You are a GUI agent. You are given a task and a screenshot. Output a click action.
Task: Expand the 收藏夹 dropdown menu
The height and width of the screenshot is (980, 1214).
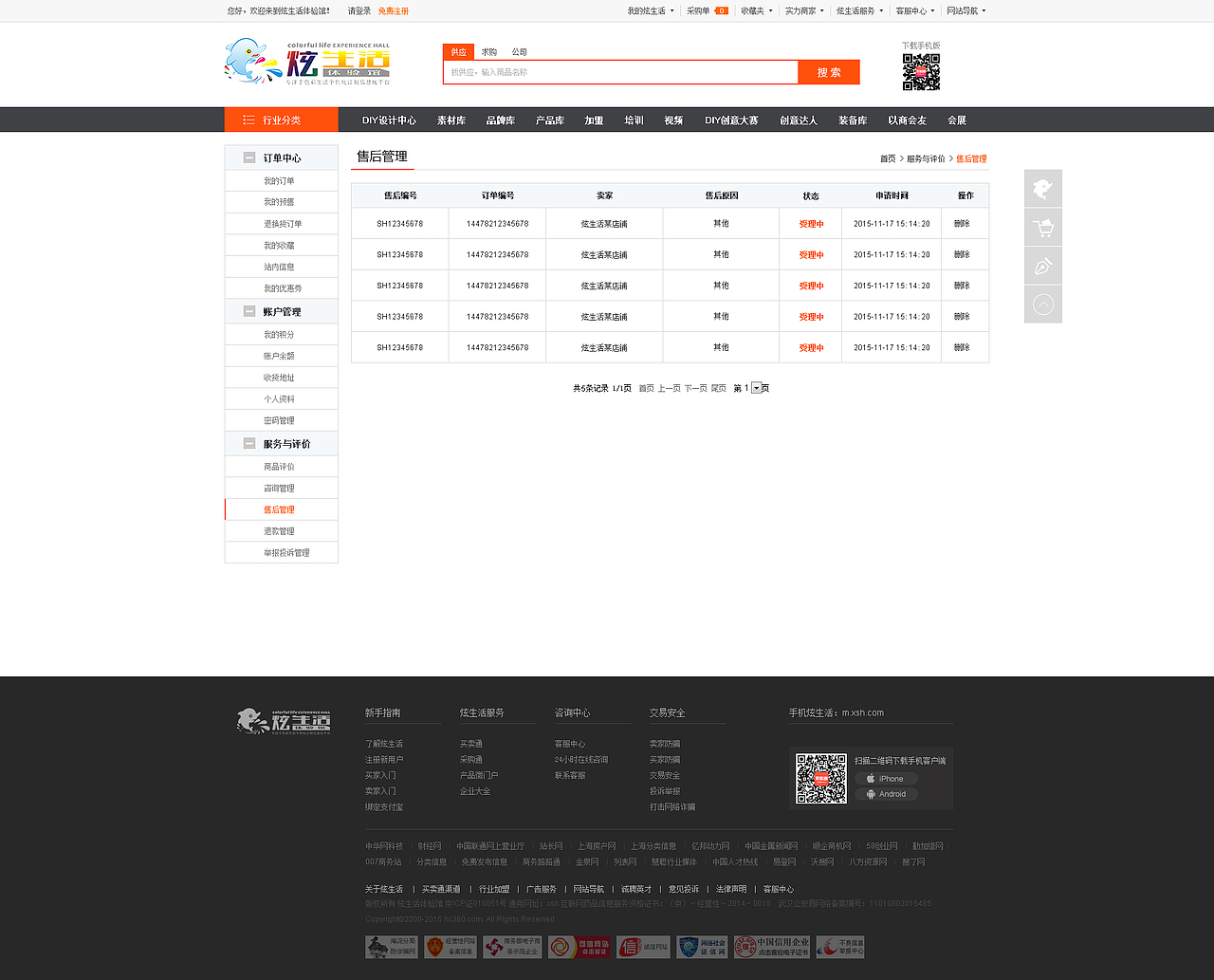pyautogui.click(x=752, y=9)
